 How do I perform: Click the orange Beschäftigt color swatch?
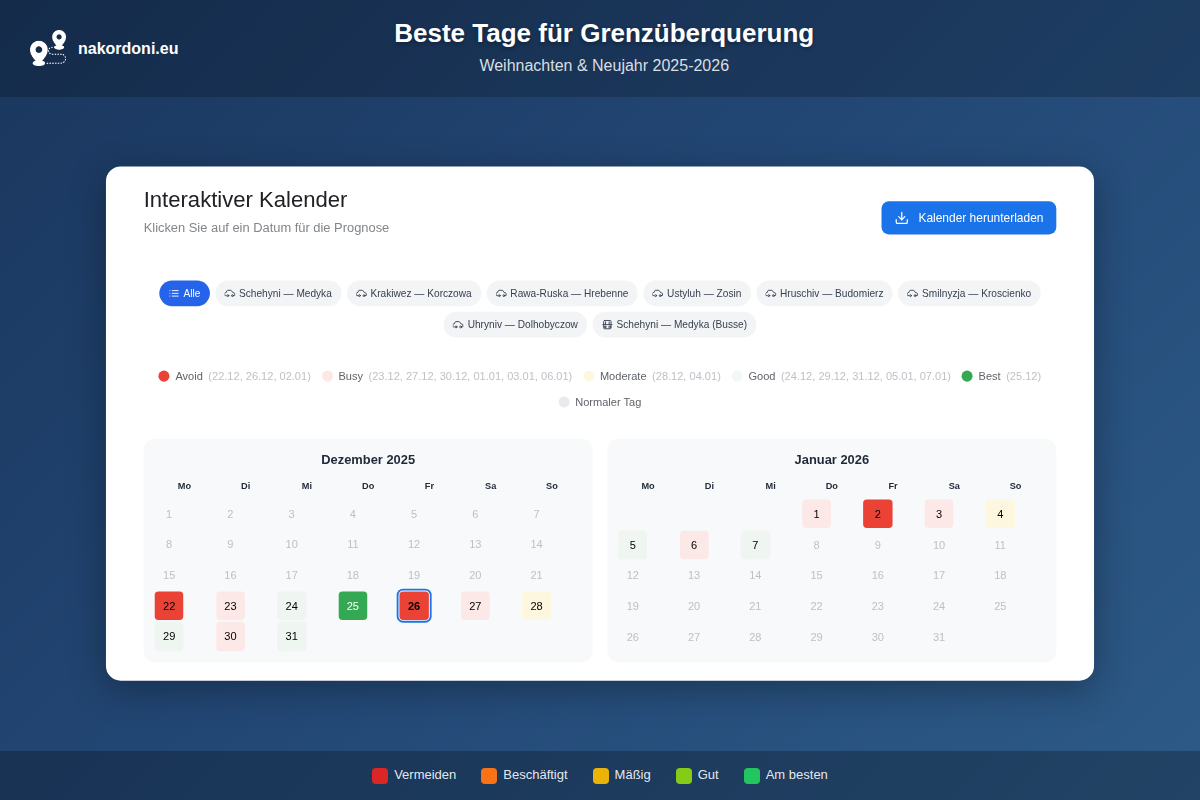tap(489, 776)
